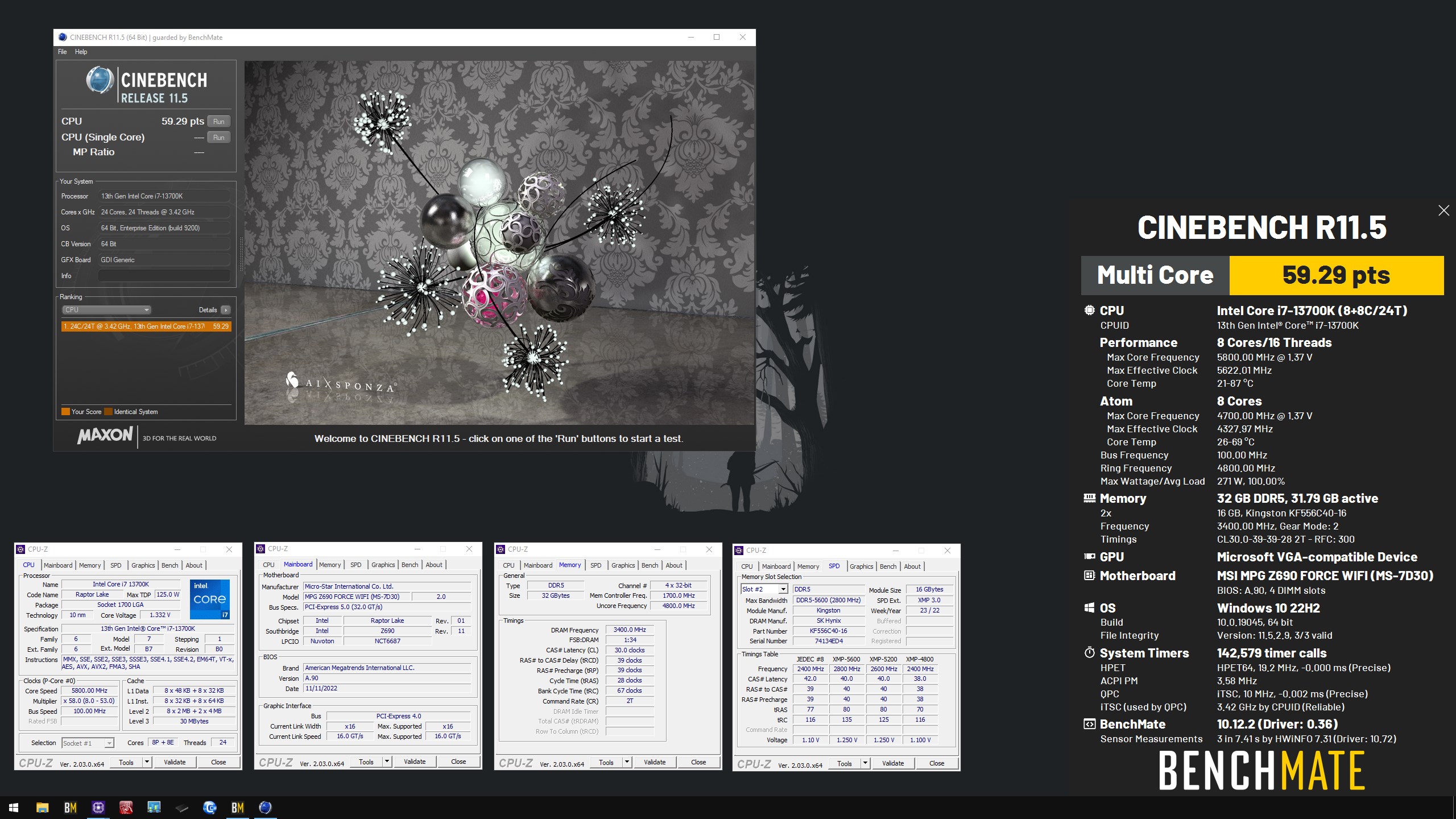Click the Part Number KF556C40-16 field

(x=828, y=631)
